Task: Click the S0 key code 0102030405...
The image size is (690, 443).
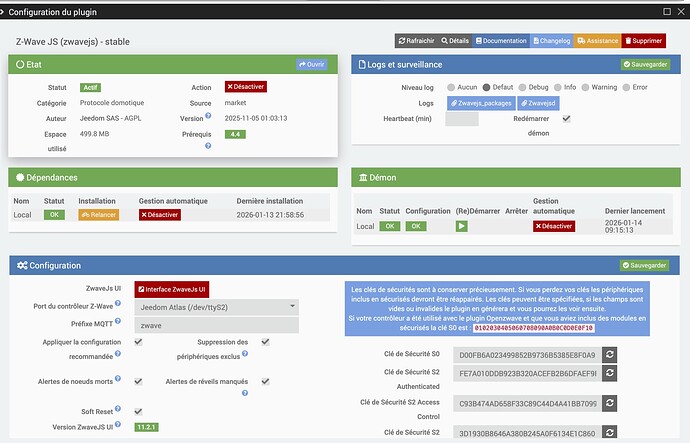Action: (x=534, y=328)
